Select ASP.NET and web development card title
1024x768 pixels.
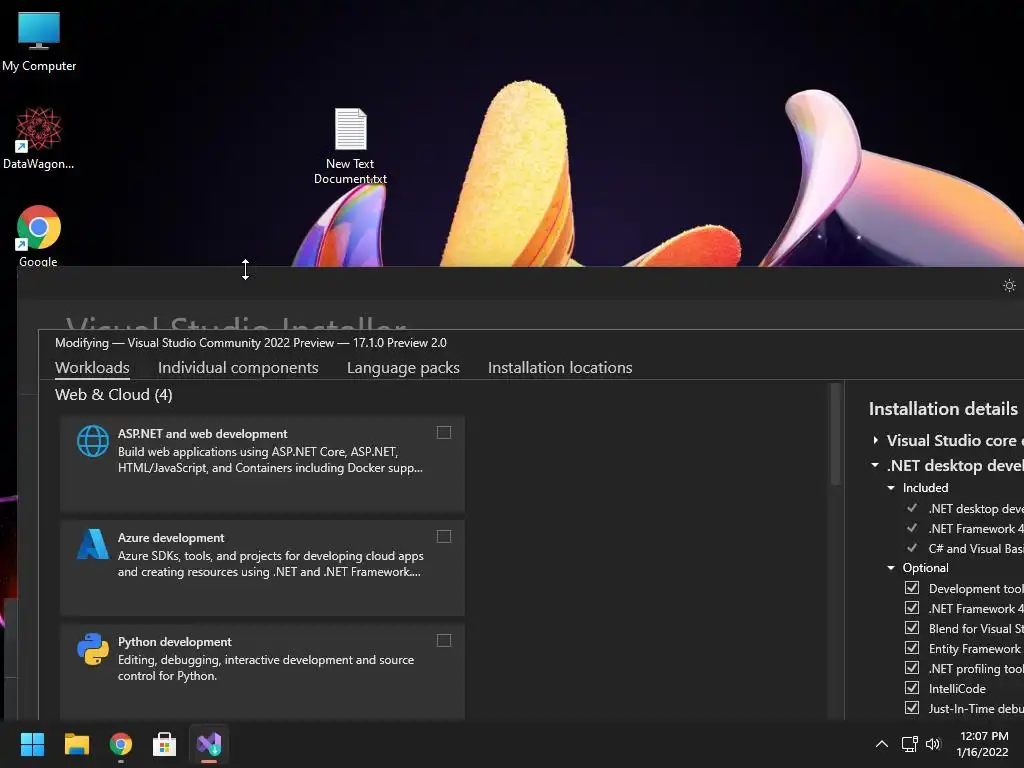point(202,434)
